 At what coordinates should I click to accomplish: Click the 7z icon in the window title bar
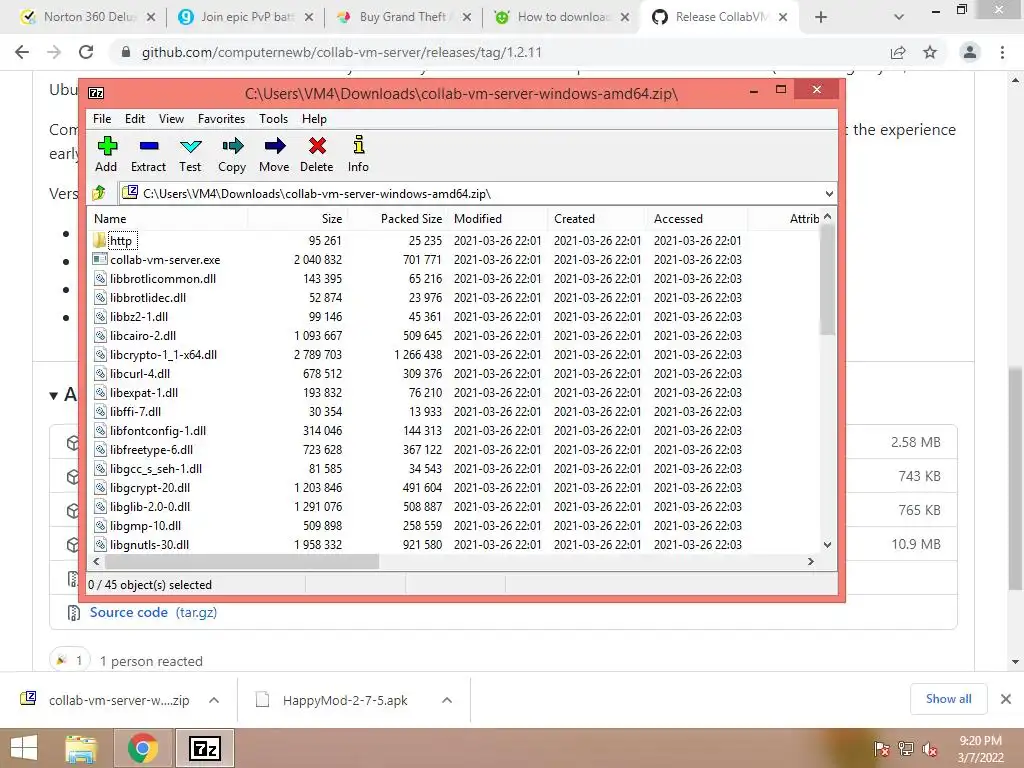95,93
